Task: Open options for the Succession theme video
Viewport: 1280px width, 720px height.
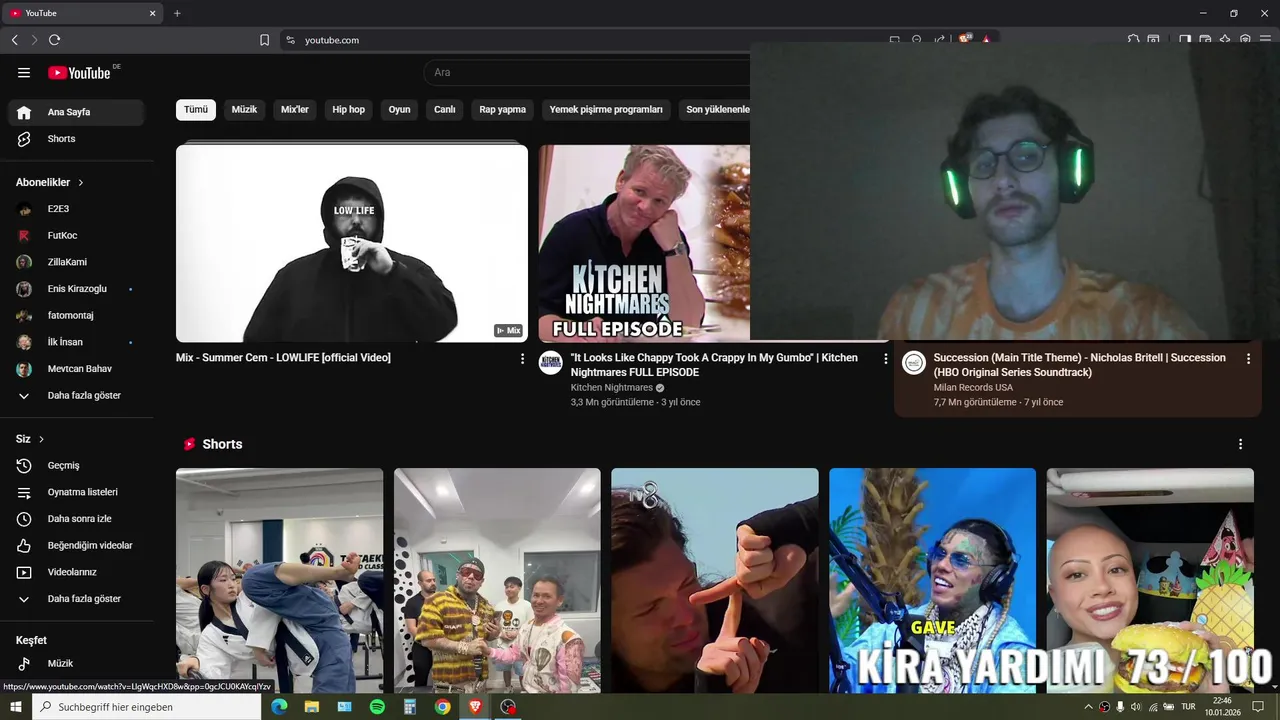Action: (x=1248, y=358)
